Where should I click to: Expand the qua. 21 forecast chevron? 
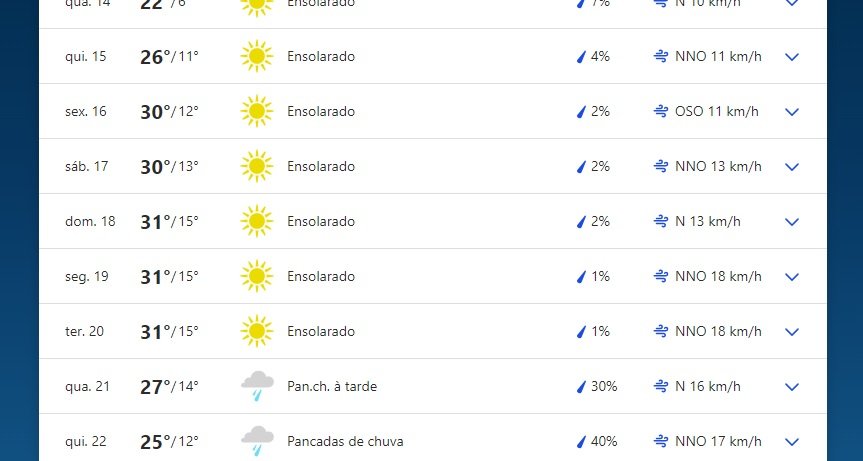pyautogui.click(x=791, y=387)
